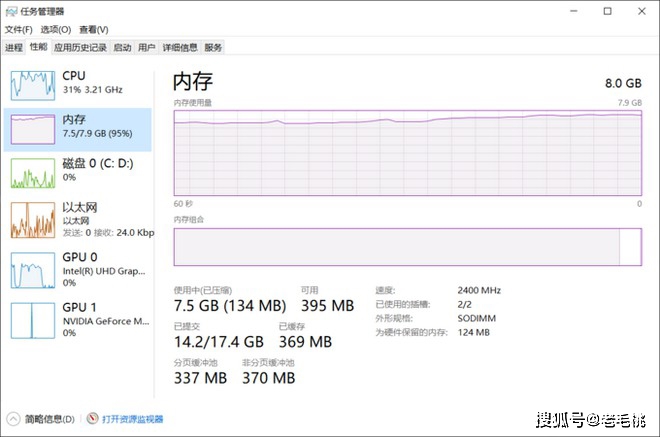Open the 以太网 network graph
This screenshot has height=437, width=660.
click(x=33, y=220)
